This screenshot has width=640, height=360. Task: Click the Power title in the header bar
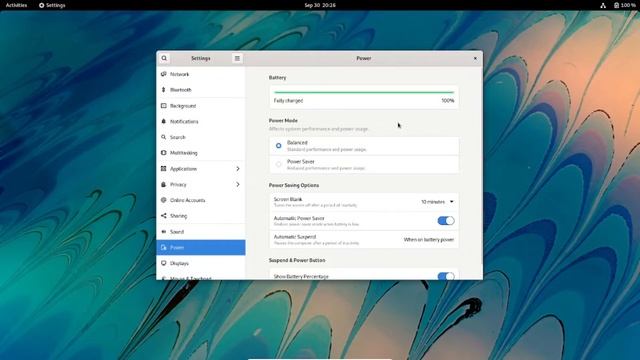tap(364, 58)
